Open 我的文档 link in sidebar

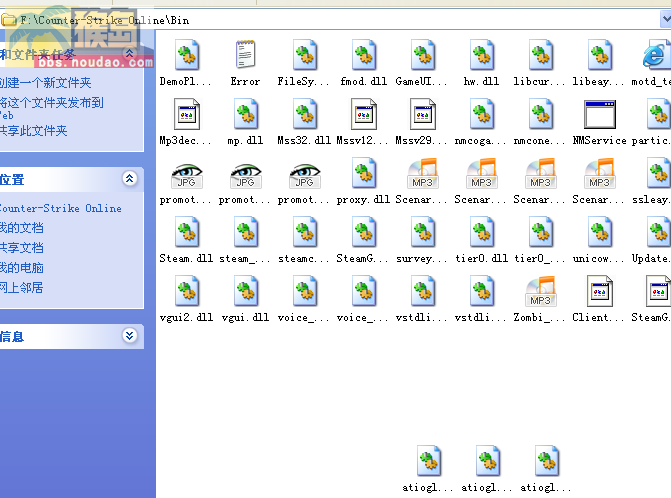[x=22, y=228]
